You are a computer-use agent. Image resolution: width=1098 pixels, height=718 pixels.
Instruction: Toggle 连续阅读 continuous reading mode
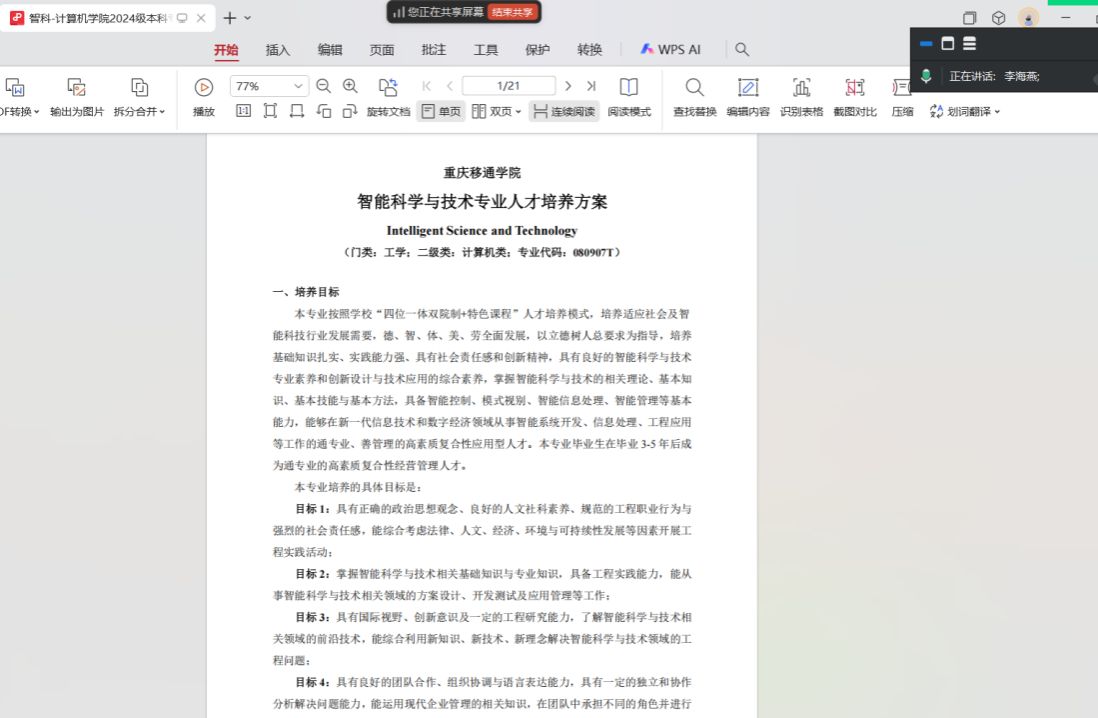[564, 112]
